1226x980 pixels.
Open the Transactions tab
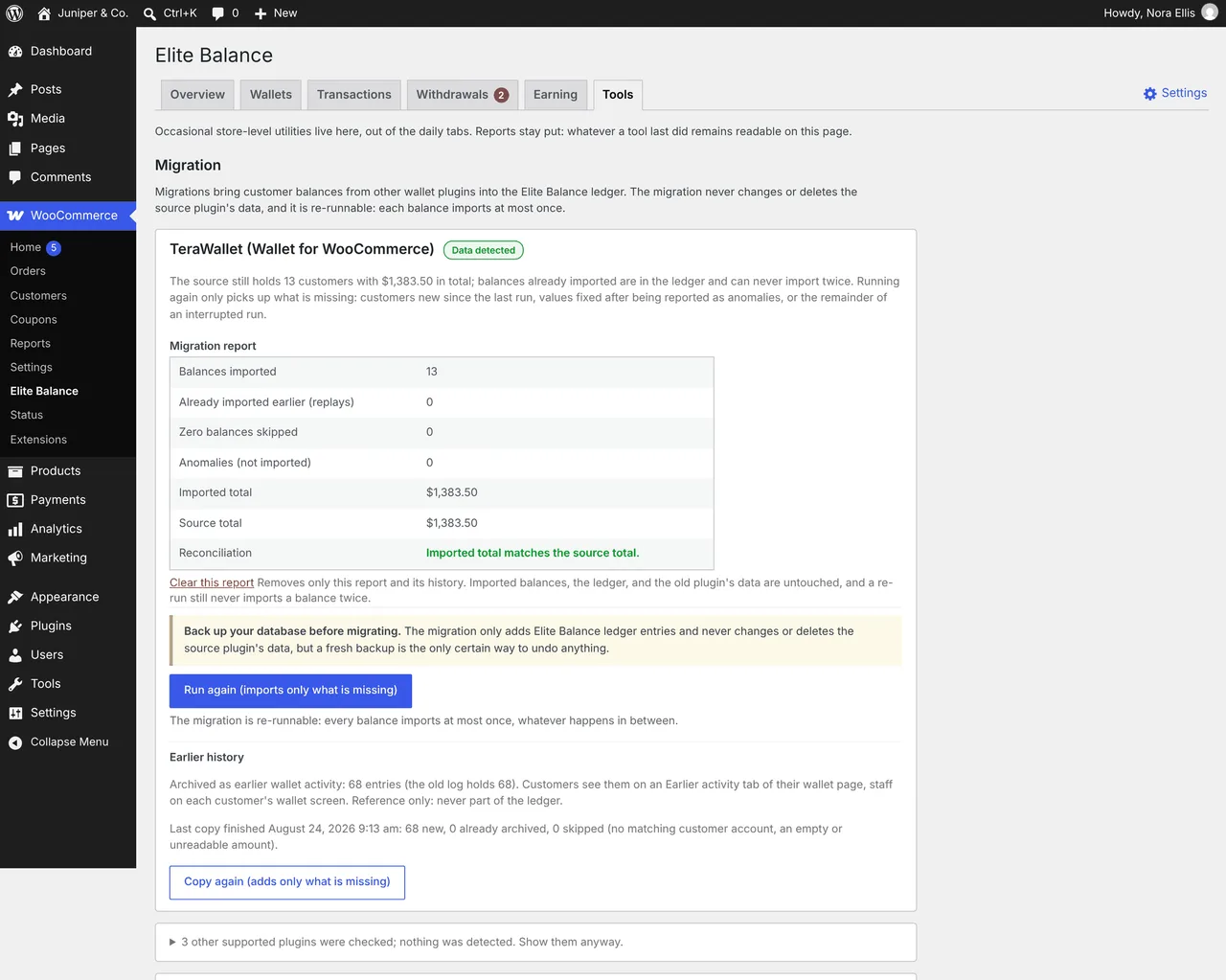[354, 95]
